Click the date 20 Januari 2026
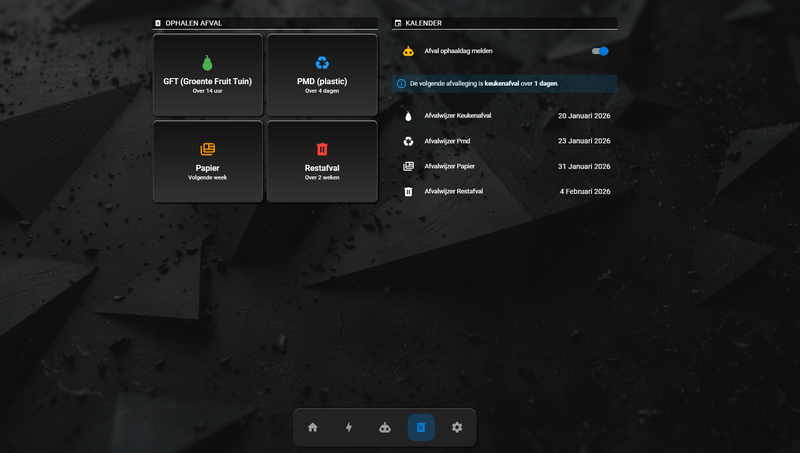The image size is (800, 453). pos(584,116)
